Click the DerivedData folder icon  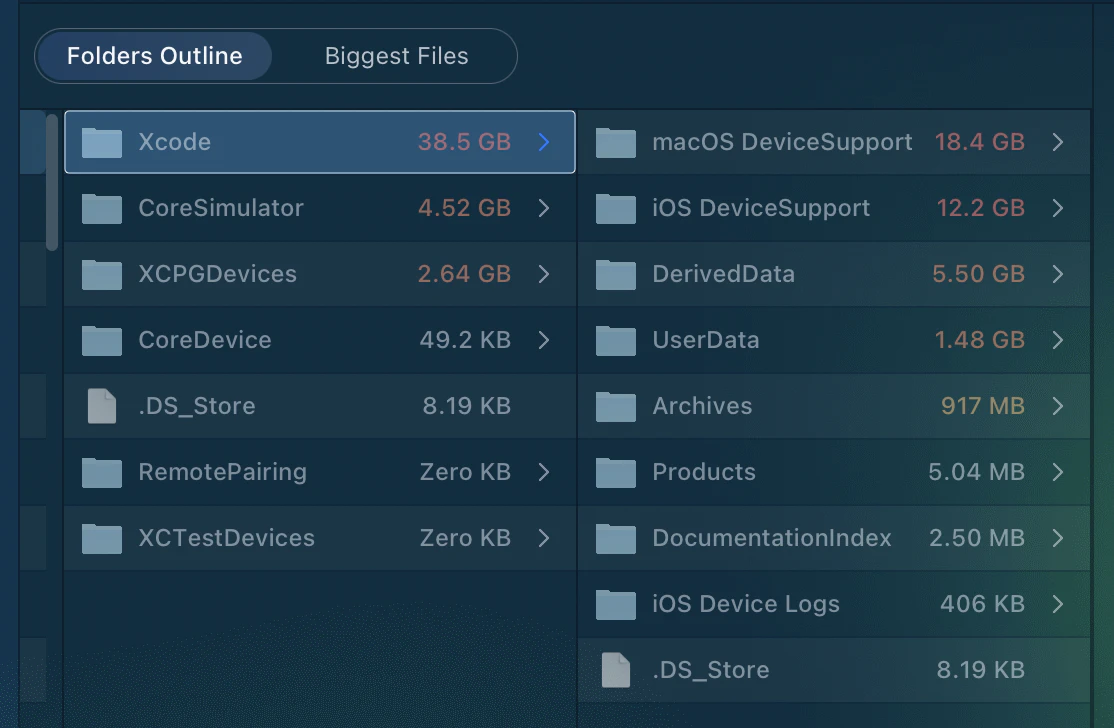pos(615,274)
